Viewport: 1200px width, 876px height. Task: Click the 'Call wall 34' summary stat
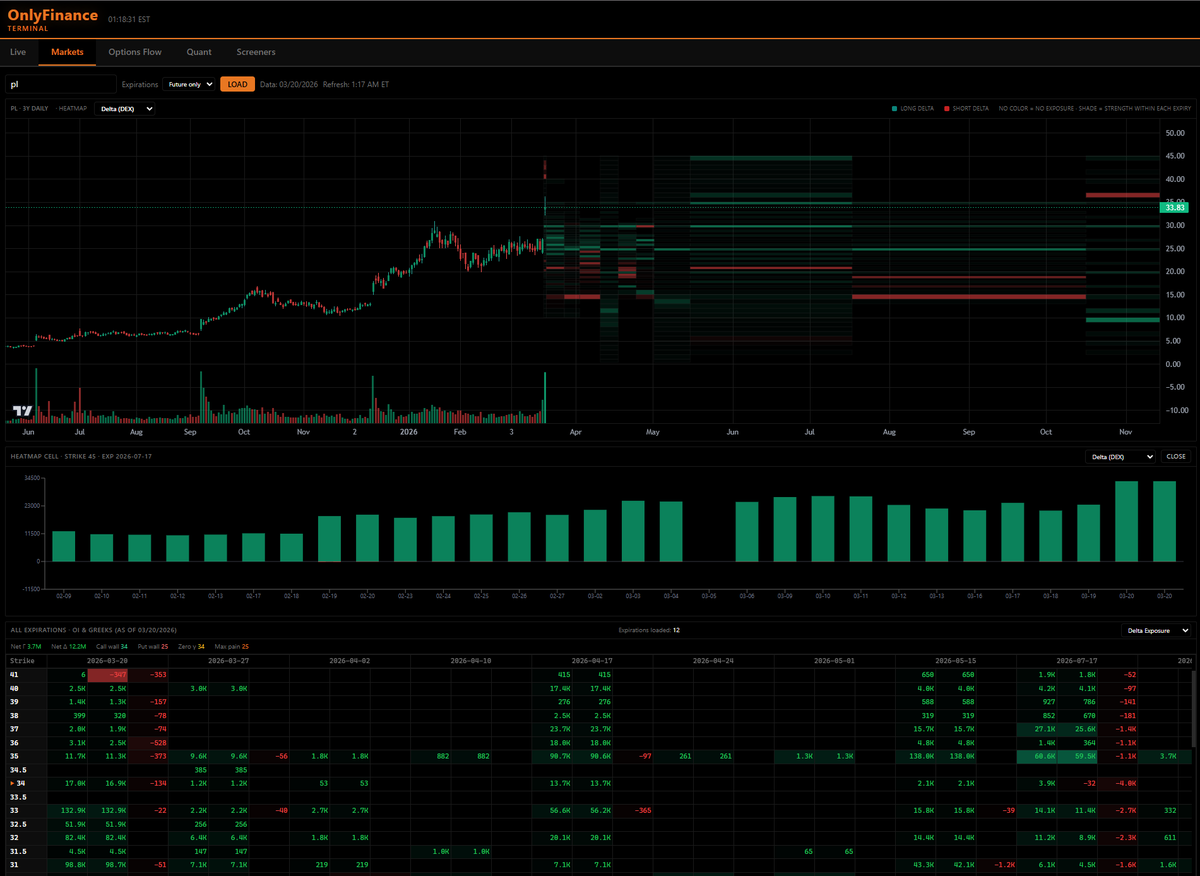pyautogui.click(x=112, y=647)
